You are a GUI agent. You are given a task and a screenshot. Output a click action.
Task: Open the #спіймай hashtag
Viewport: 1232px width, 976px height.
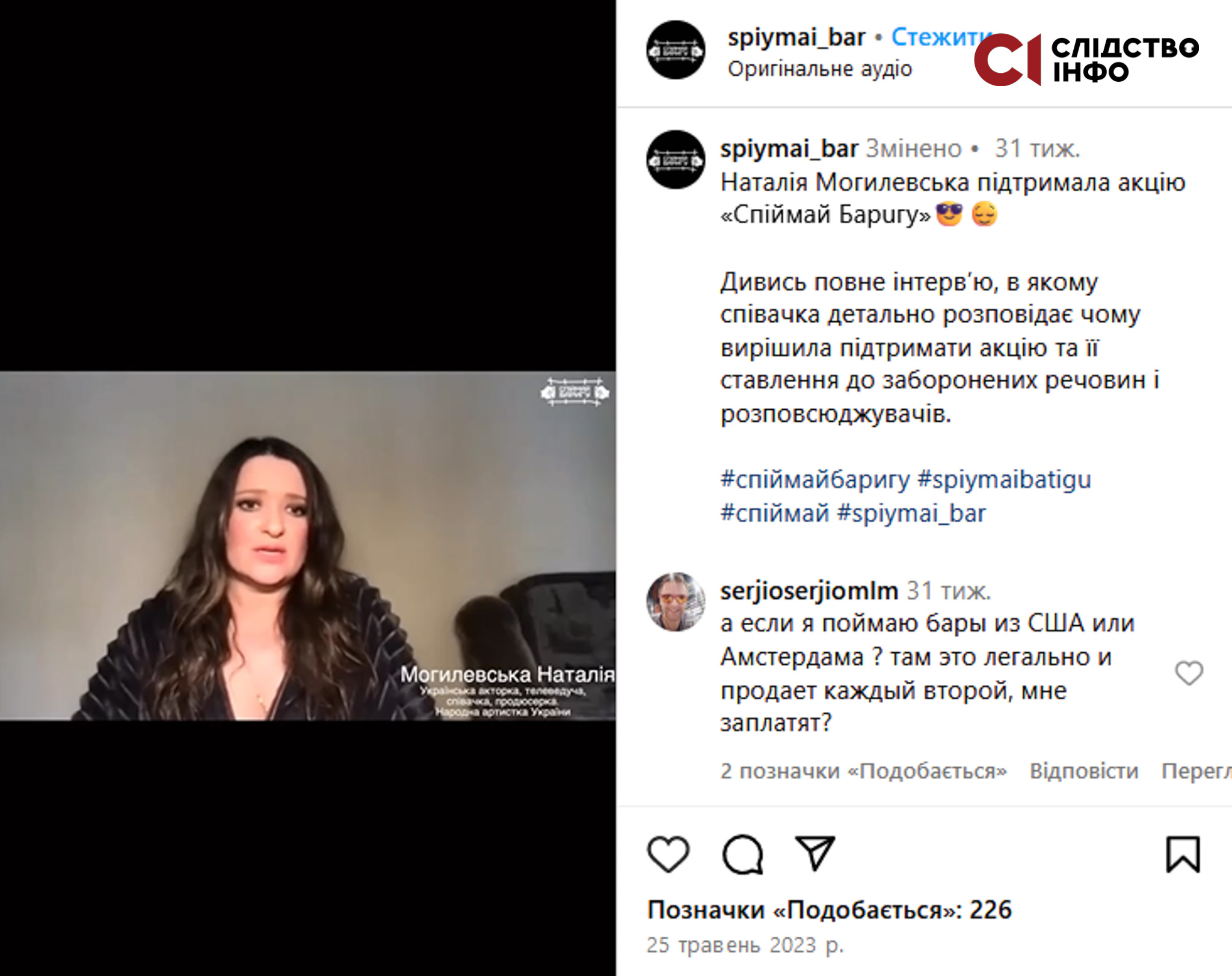[775, 513]
